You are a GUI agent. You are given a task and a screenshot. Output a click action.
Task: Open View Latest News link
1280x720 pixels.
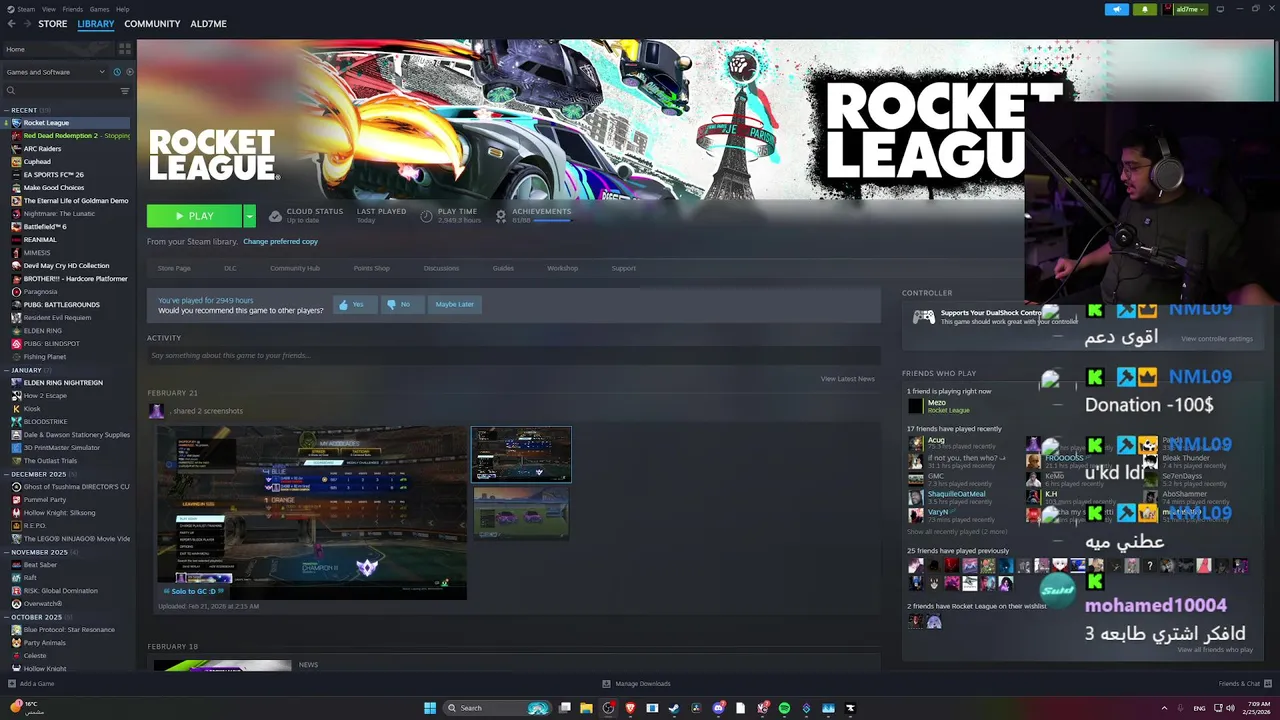point(848,379)
